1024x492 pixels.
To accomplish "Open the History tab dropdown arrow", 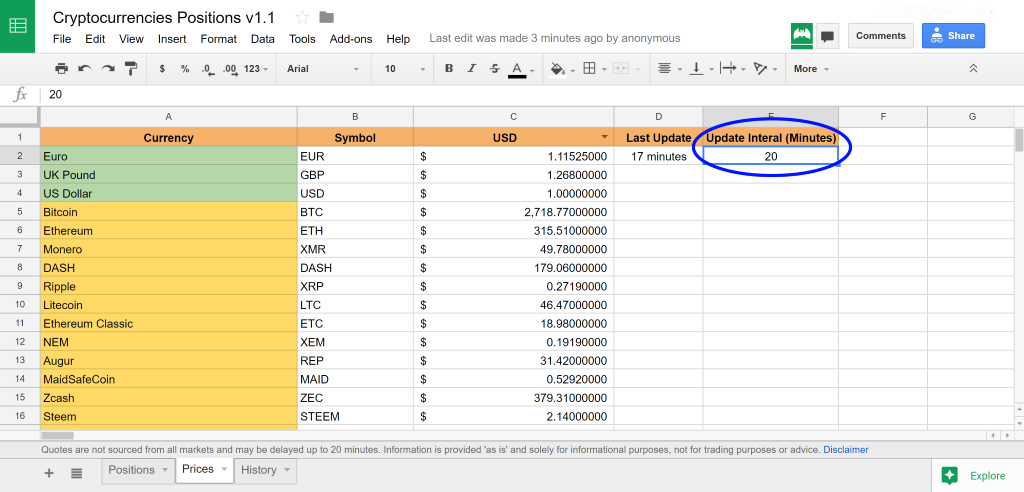I will point(286,470).
